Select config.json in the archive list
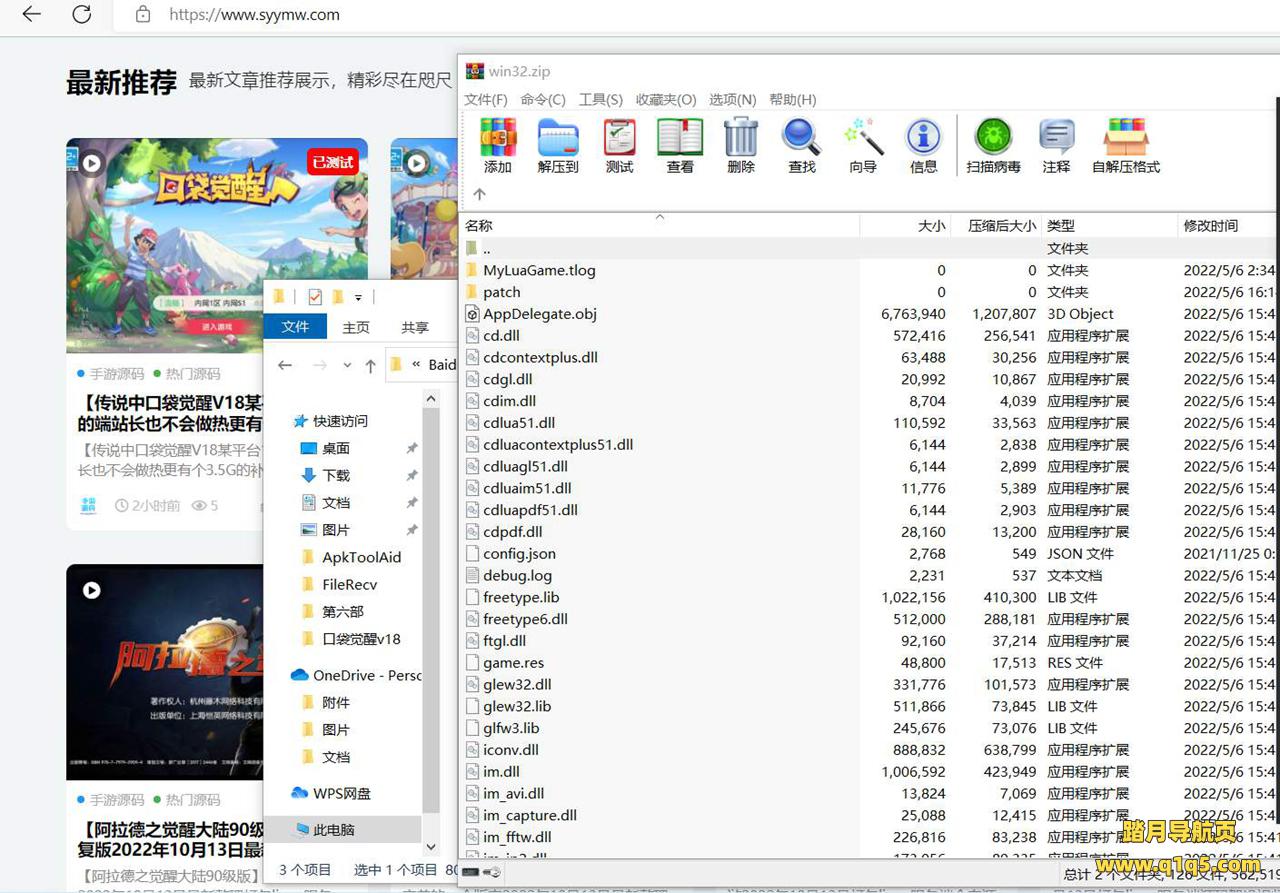The height and width of the screenshot is (893, 1280). pos(519,554)
